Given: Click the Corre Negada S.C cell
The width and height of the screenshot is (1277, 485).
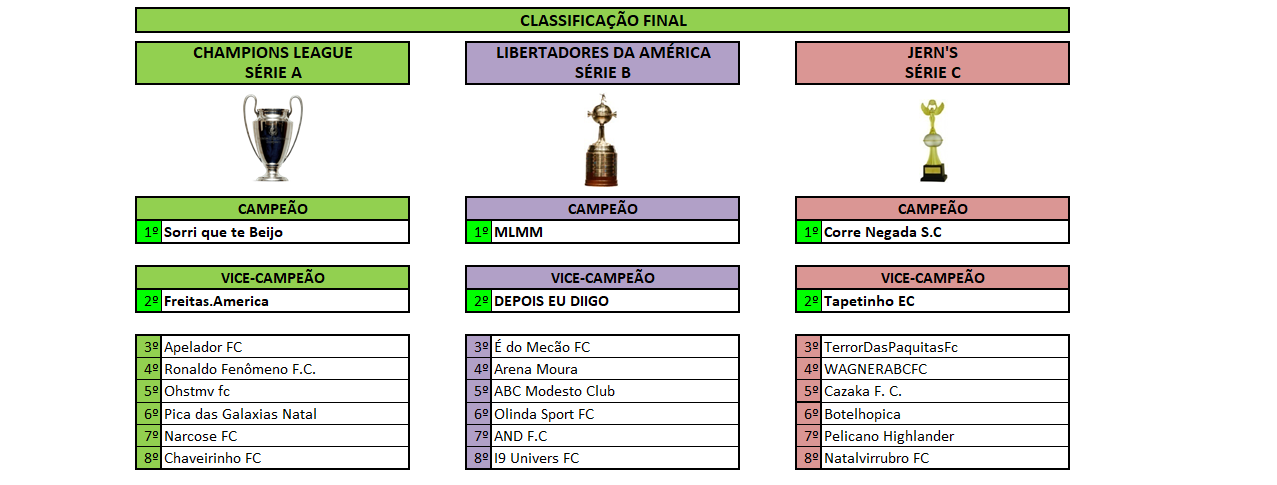Looking at the screenshot, I should [945, 232].
